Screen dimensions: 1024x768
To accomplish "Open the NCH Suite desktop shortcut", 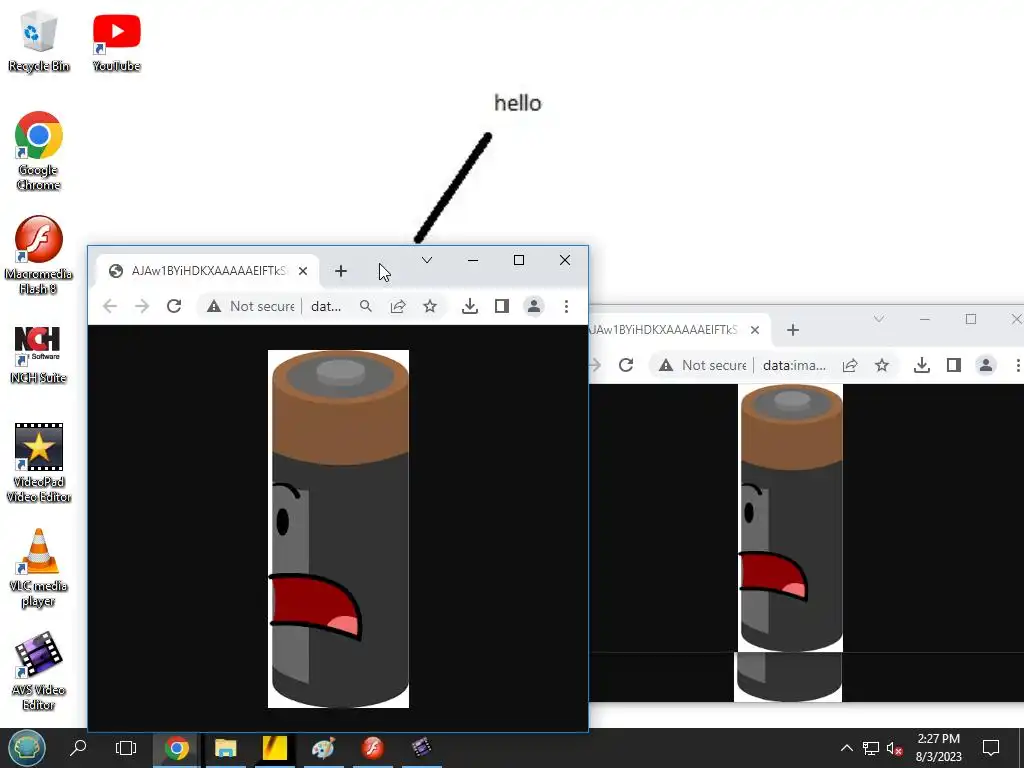I will (x=39, y=355).
